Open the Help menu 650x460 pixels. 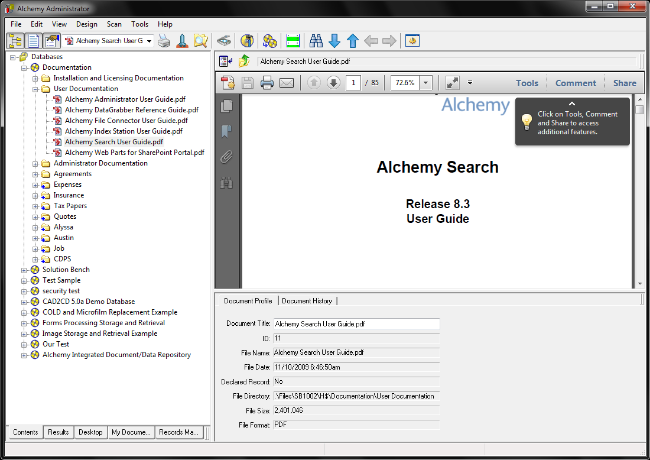165,24
